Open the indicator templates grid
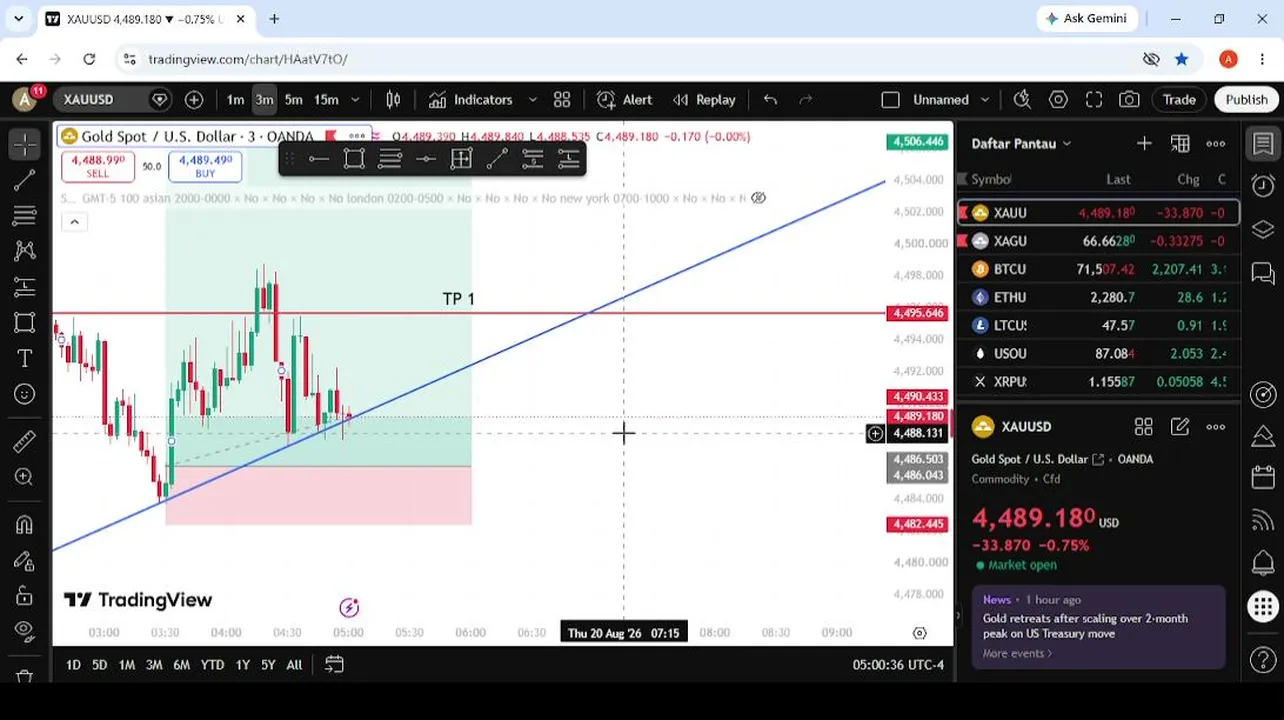Viewport: 1284px width, 720px height. pos(562,99)
